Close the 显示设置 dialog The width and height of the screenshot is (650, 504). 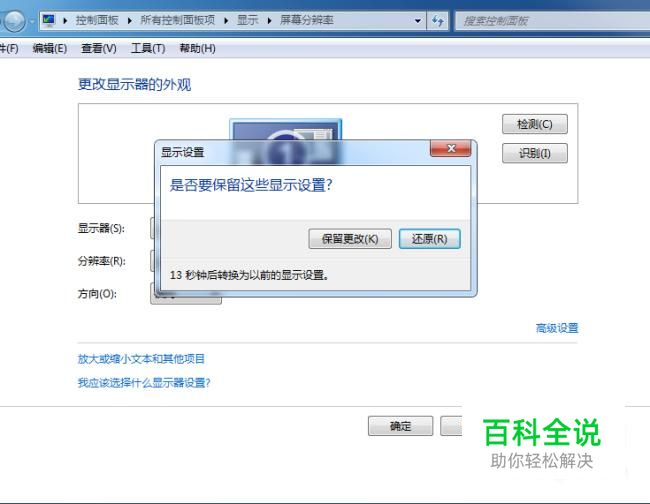(451, 148)
